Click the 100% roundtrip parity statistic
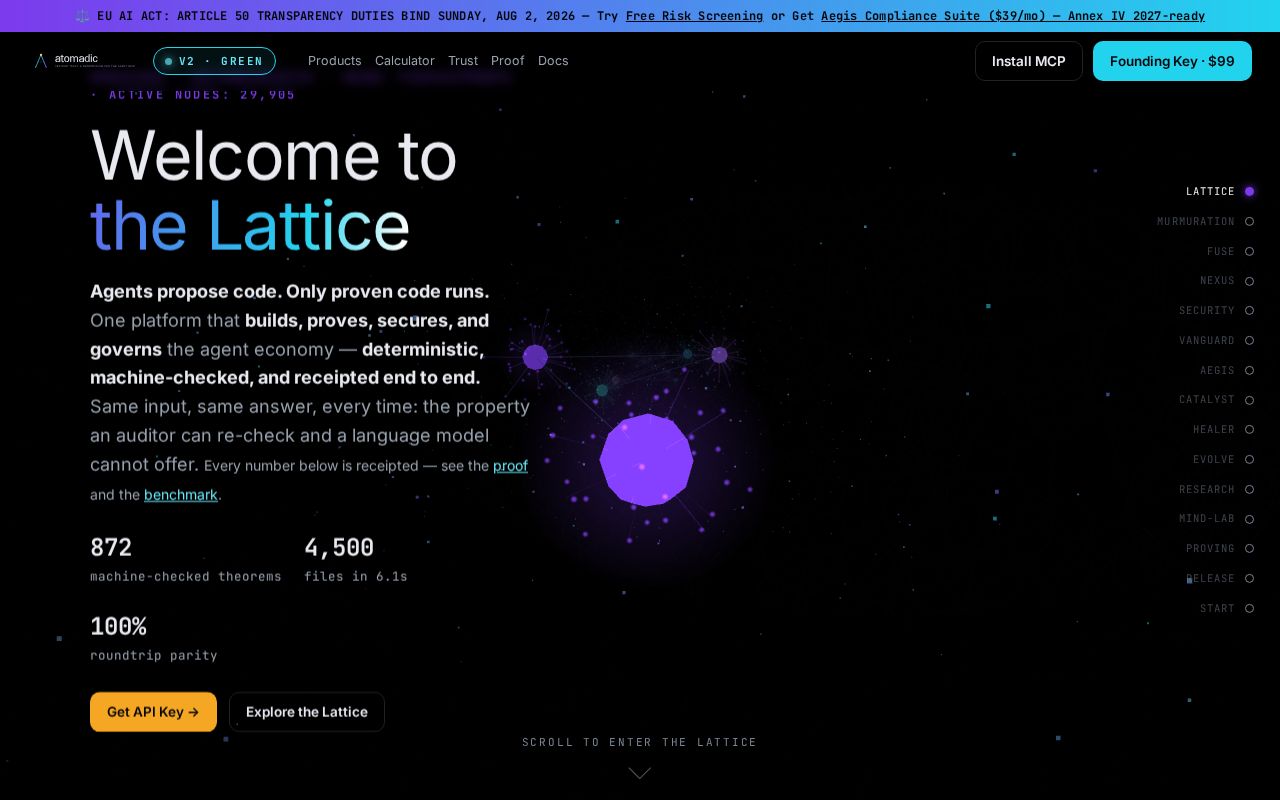 tap(154, 639)
